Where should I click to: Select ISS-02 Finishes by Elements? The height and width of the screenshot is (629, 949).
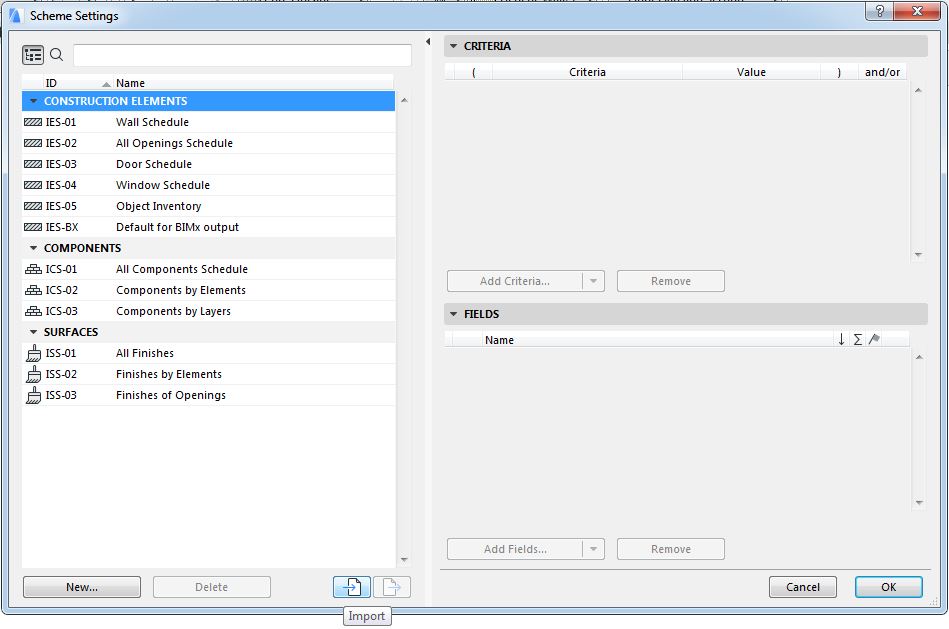(209, 374)
